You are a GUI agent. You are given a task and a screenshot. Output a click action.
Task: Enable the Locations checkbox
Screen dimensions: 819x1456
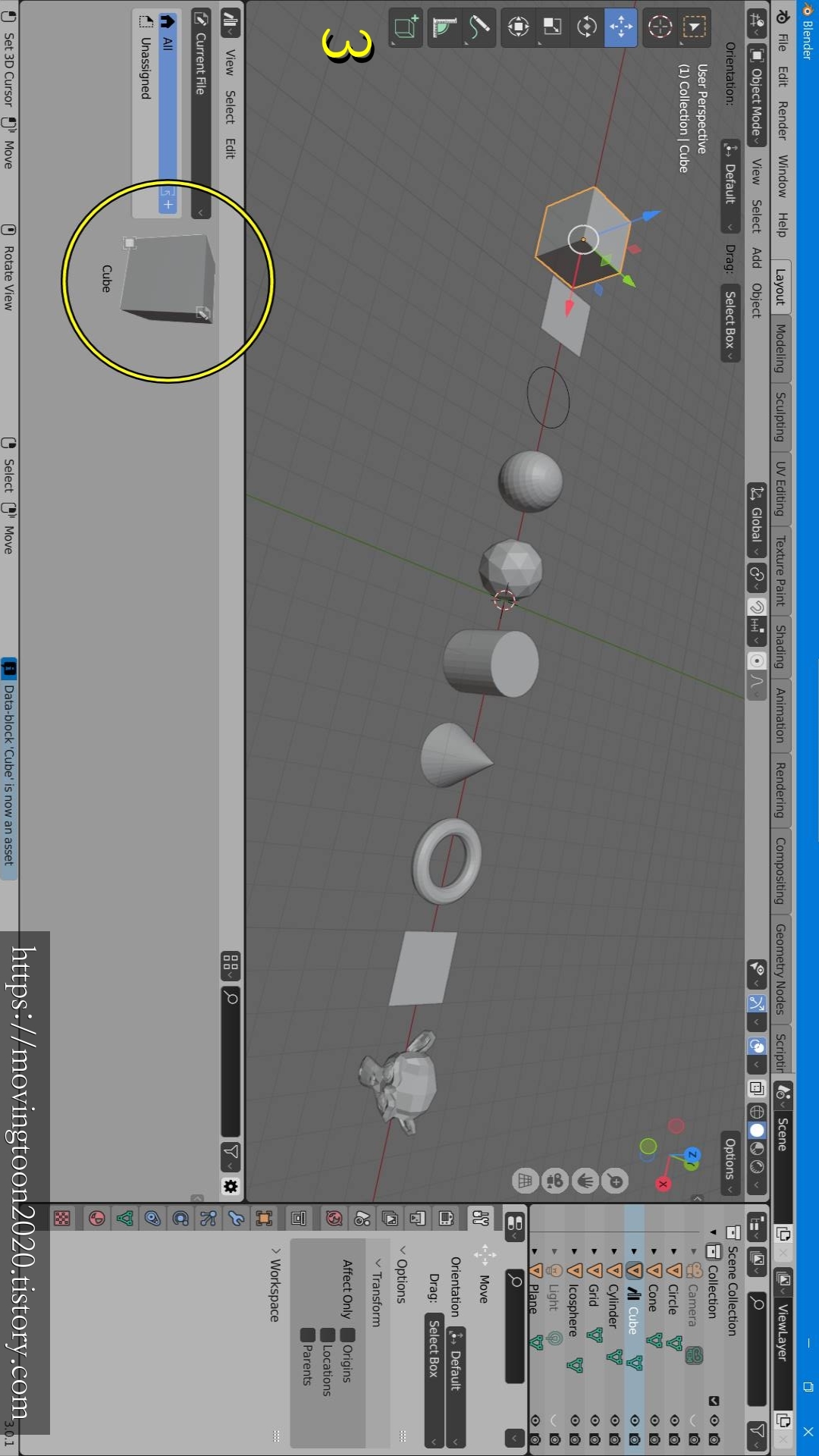coord(328,1335)
